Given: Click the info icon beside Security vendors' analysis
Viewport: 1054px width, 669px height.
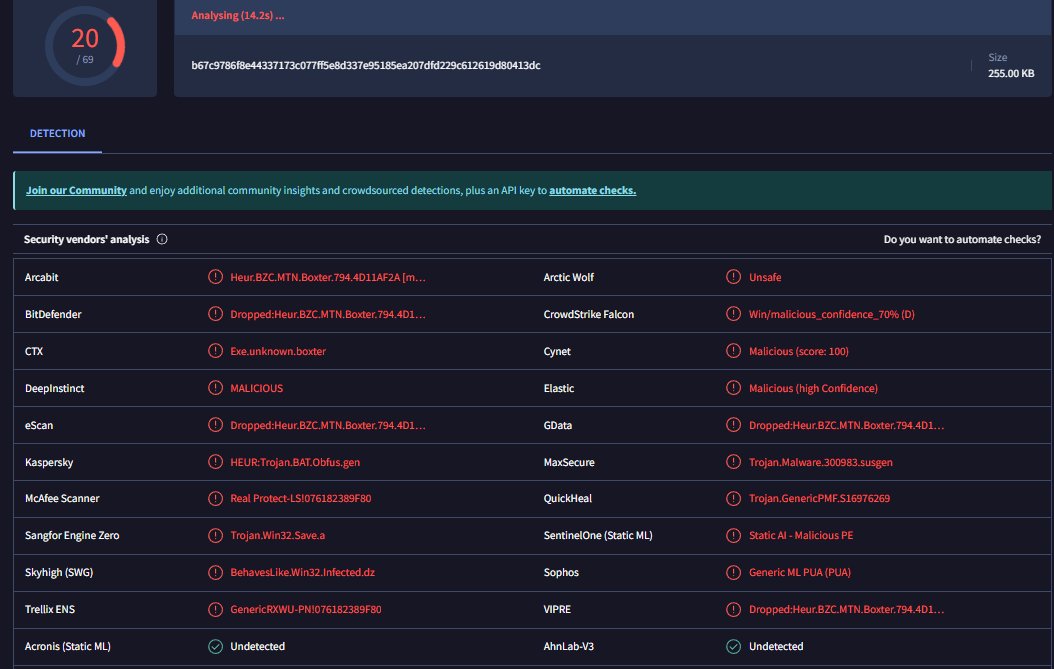Looking at the screenshot, I should pyautogui.click(x=162, y=239).
